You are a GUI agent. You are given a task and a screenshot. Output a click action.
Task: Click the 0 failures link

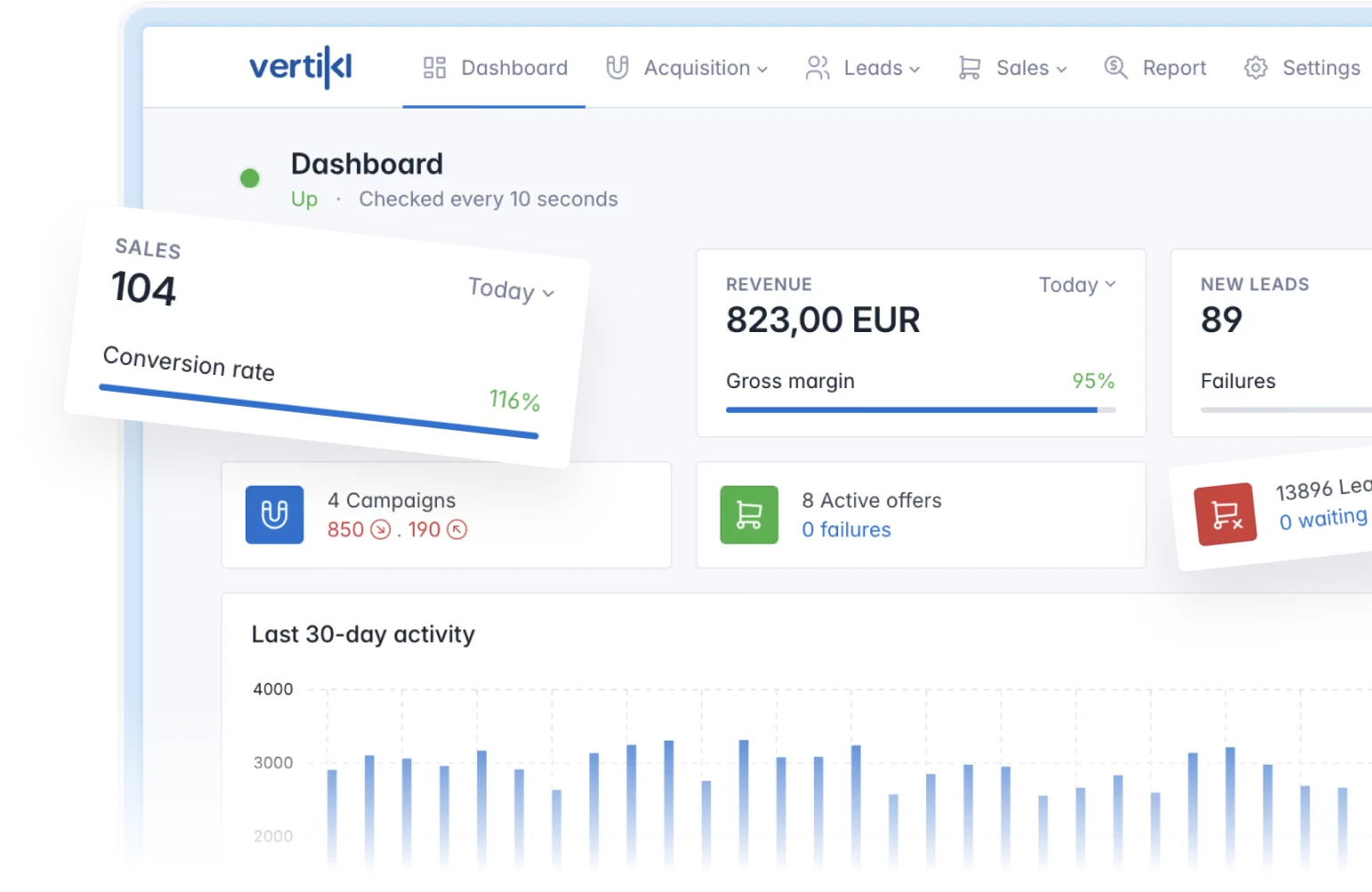(x=846, y=530)
